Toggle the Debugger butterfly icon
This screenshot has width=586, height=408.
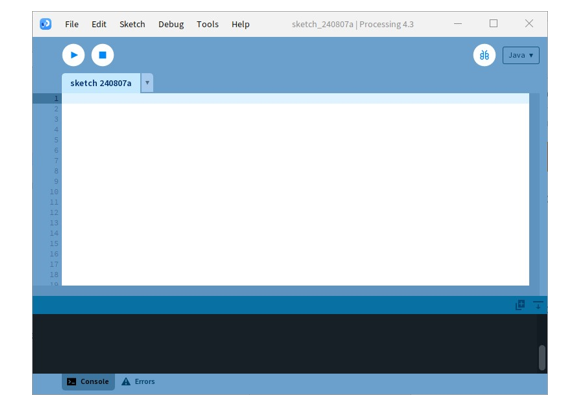pos(484,55)
